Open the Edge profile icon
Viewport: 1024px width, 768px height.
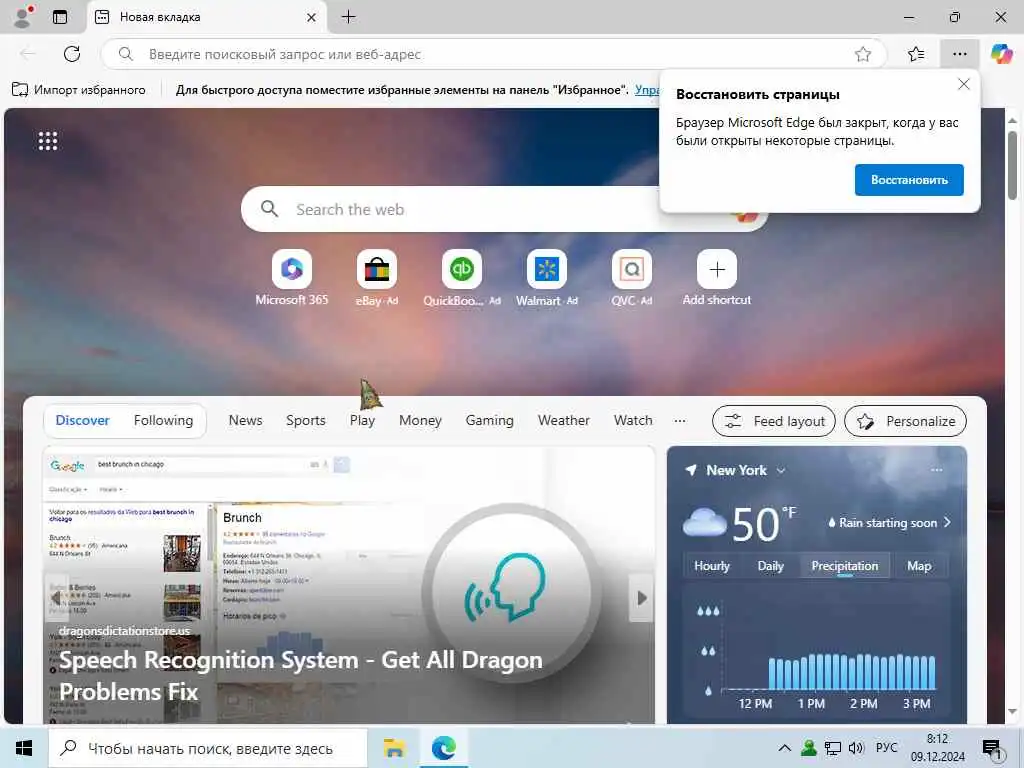(23, 17)
